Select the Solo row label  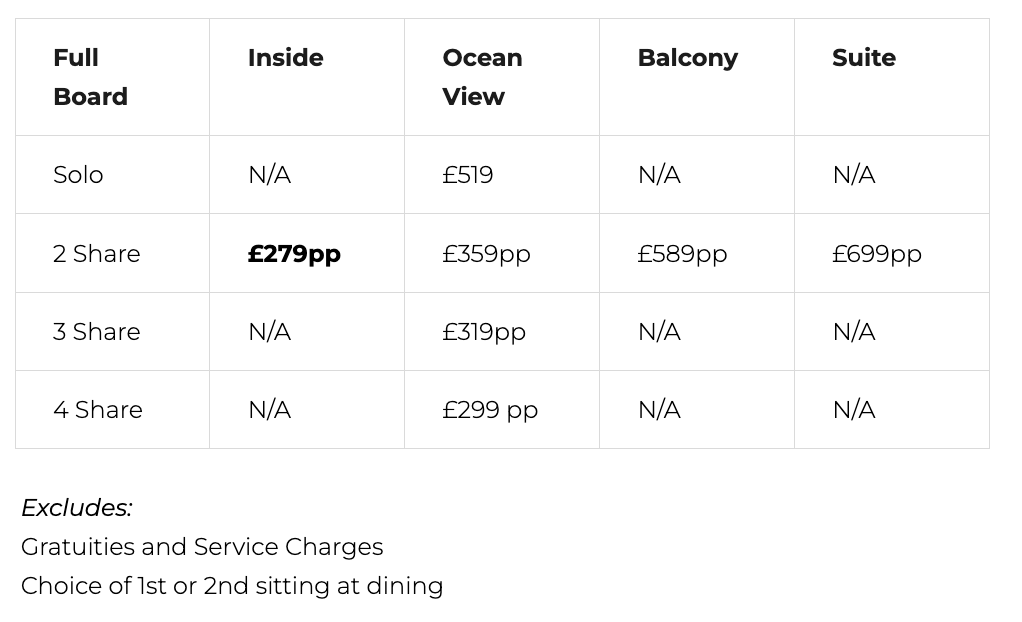78,175
